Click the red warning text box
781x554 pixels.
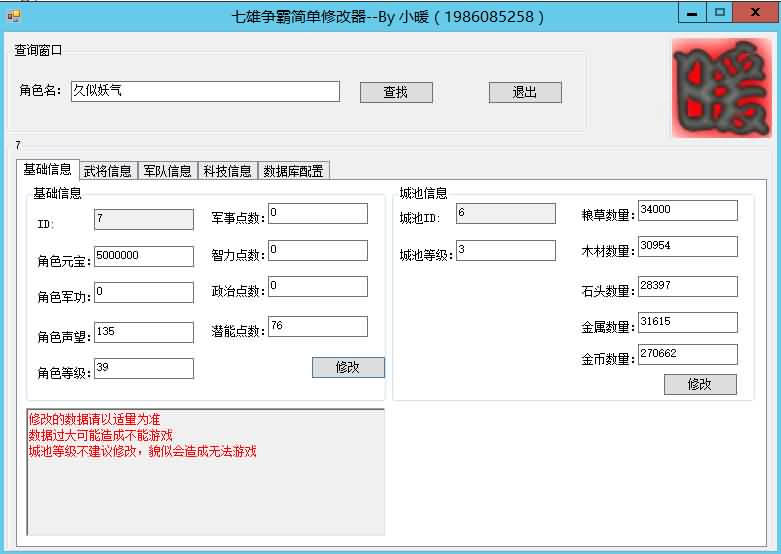click(x=205, y=471)
